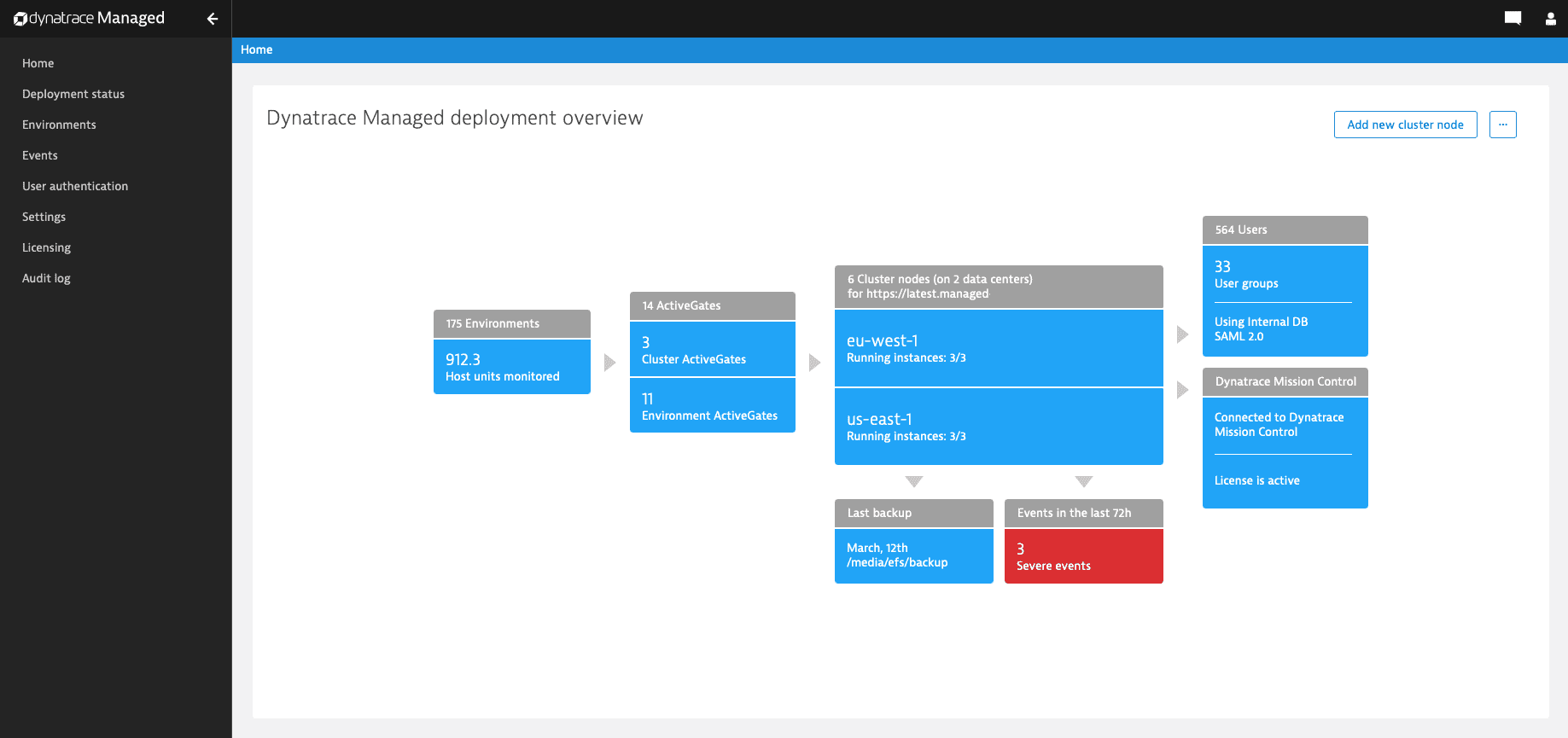Click the 564 Users header
Viewport: 1568px width, 738px height.
tap(1285, 230)
